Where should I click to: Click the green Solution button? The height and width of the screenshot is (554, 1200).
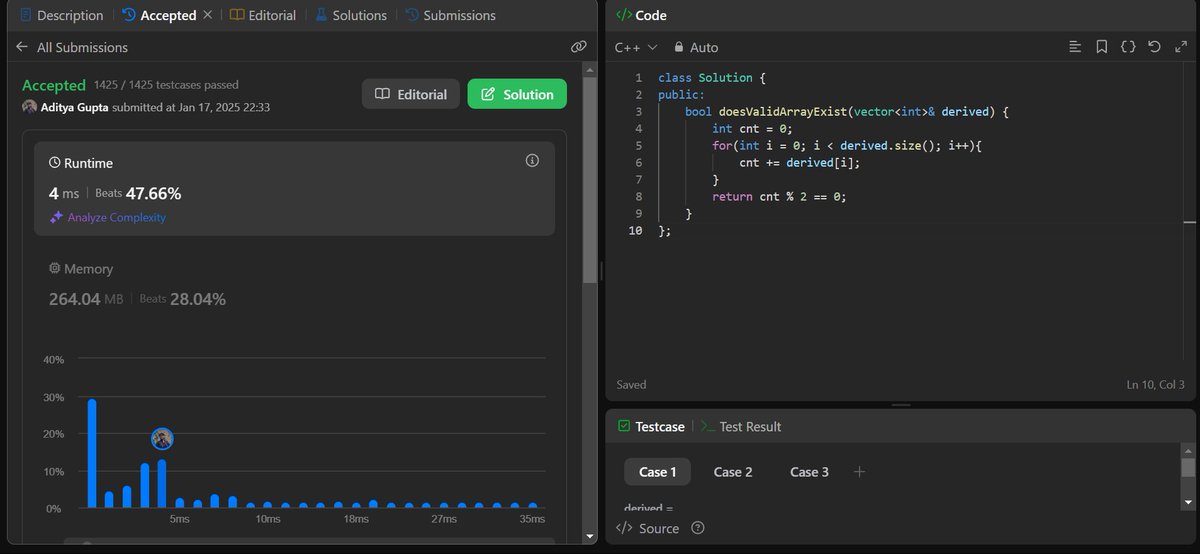[x=517, y=94]
